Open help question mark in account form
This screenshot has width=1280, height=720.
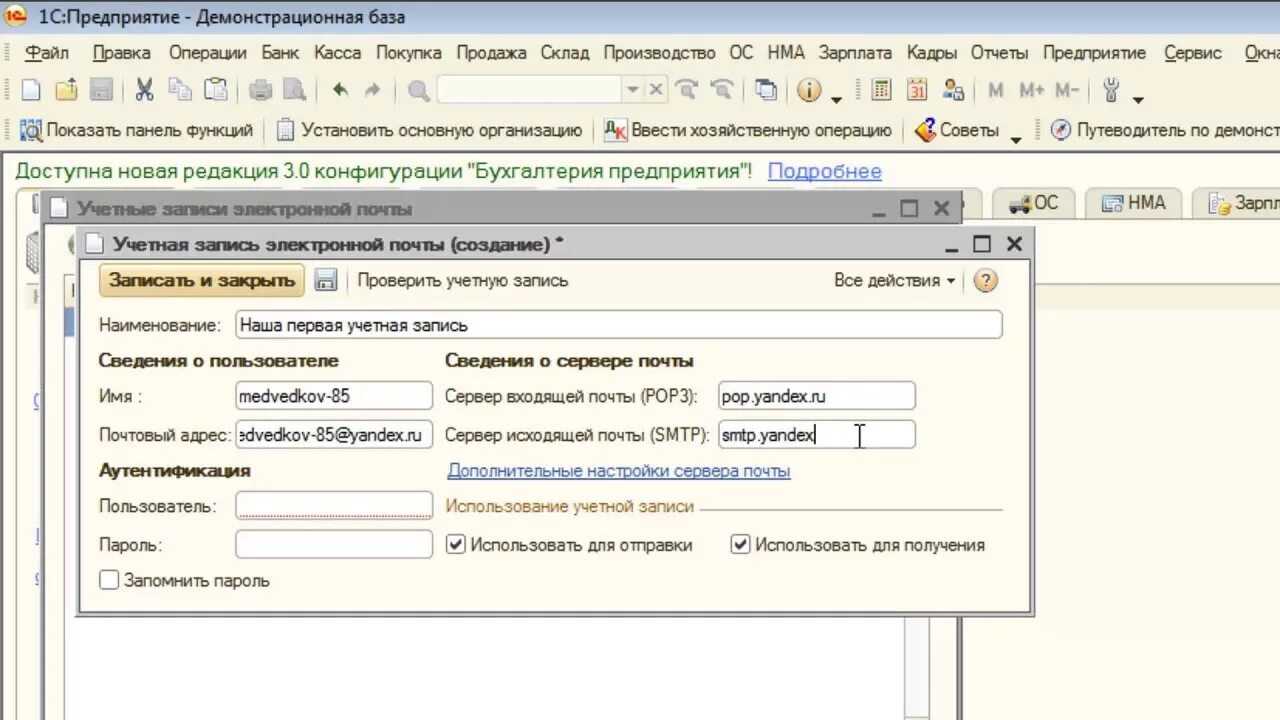[985, 281]
